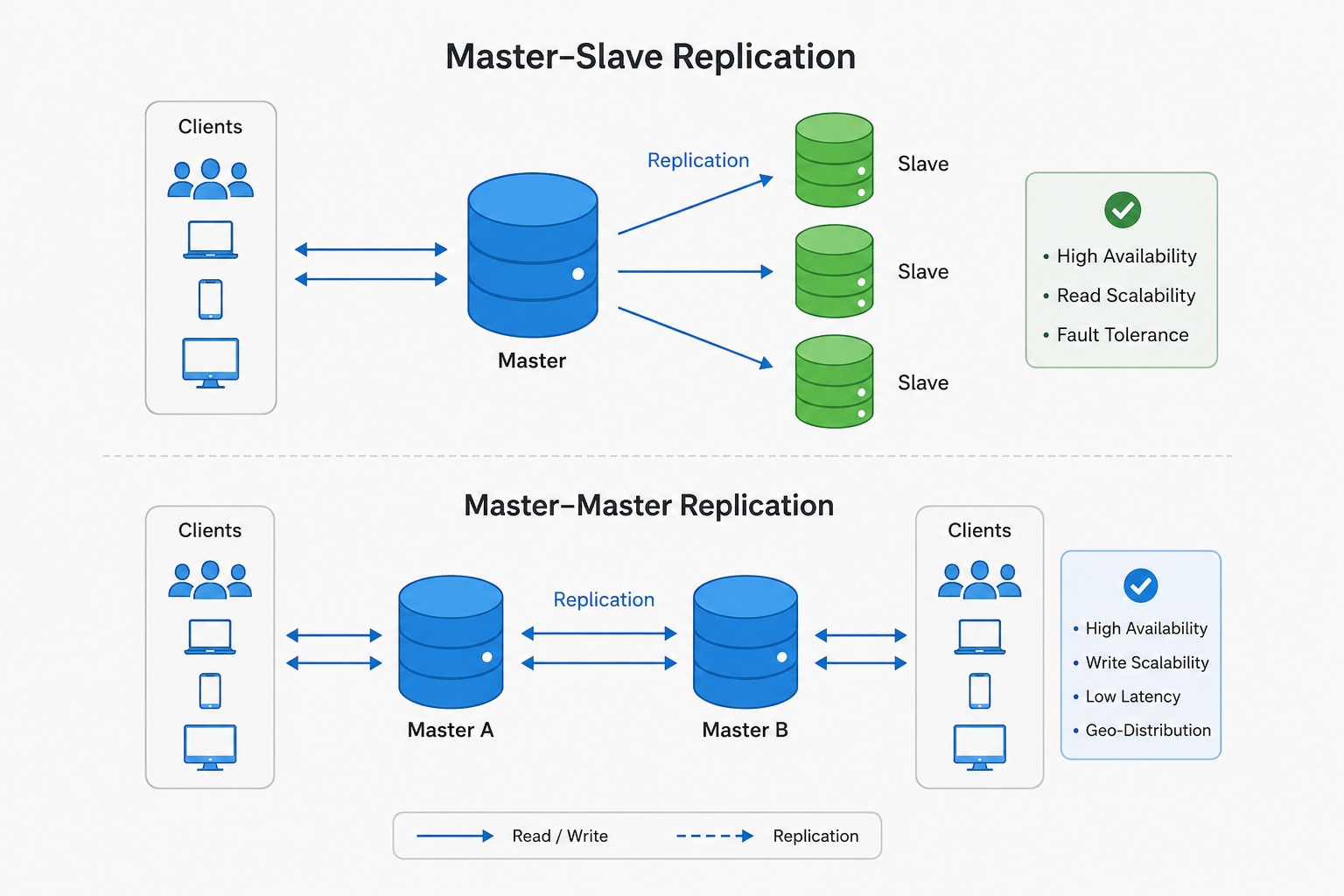Click phone icon in Clients panel beside Master B
The height and width of the screenshot is (896, 1344).
pyautogui.click(x=980, y=691)
